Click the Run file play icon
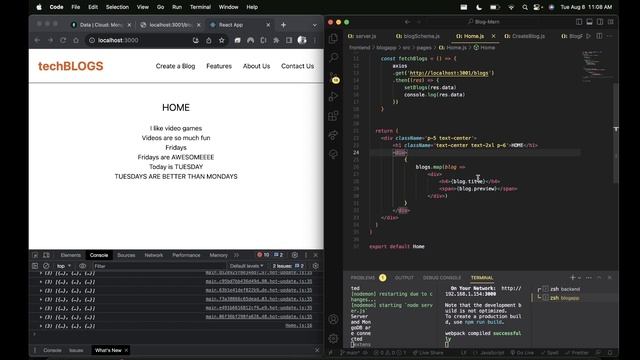Screen dimensions: 640x360 click(588, 36)
